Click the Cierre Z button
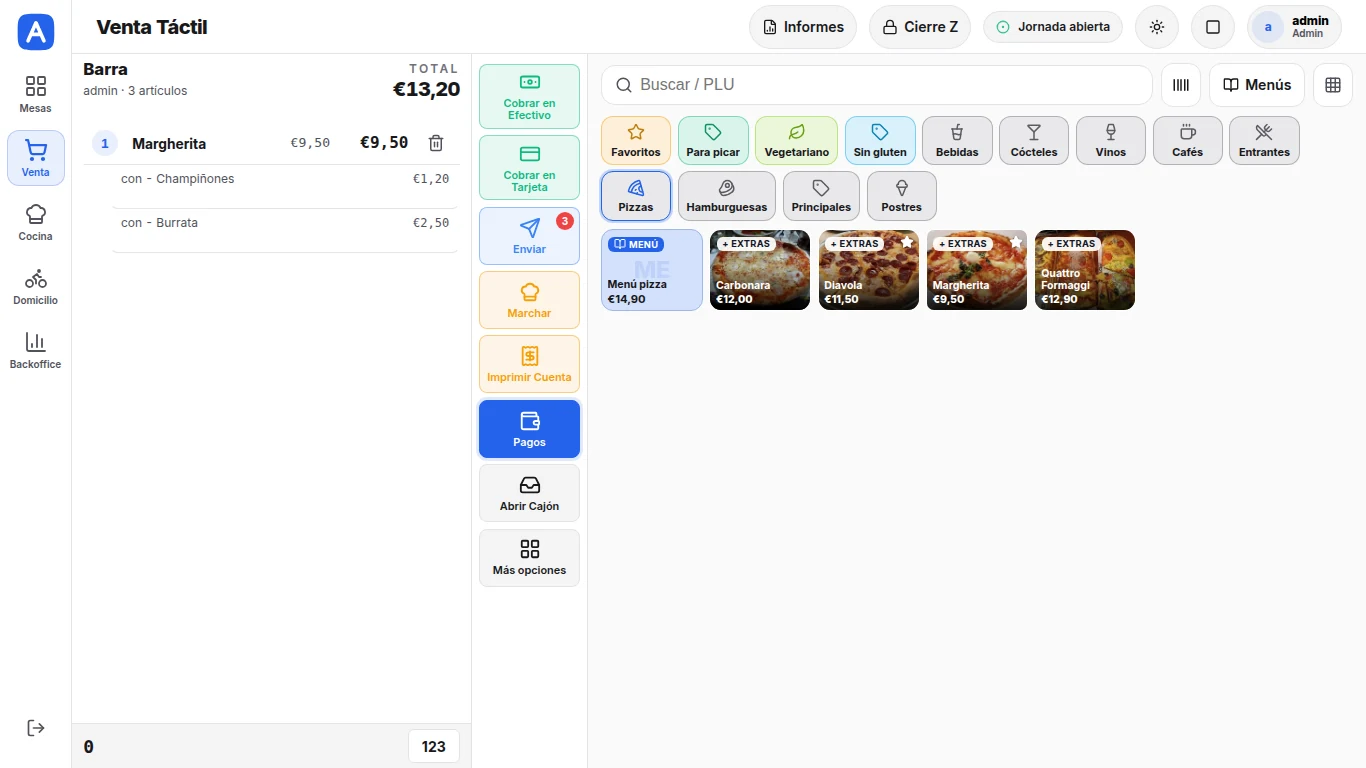The image size is (1366, 768). click(920, 27)
